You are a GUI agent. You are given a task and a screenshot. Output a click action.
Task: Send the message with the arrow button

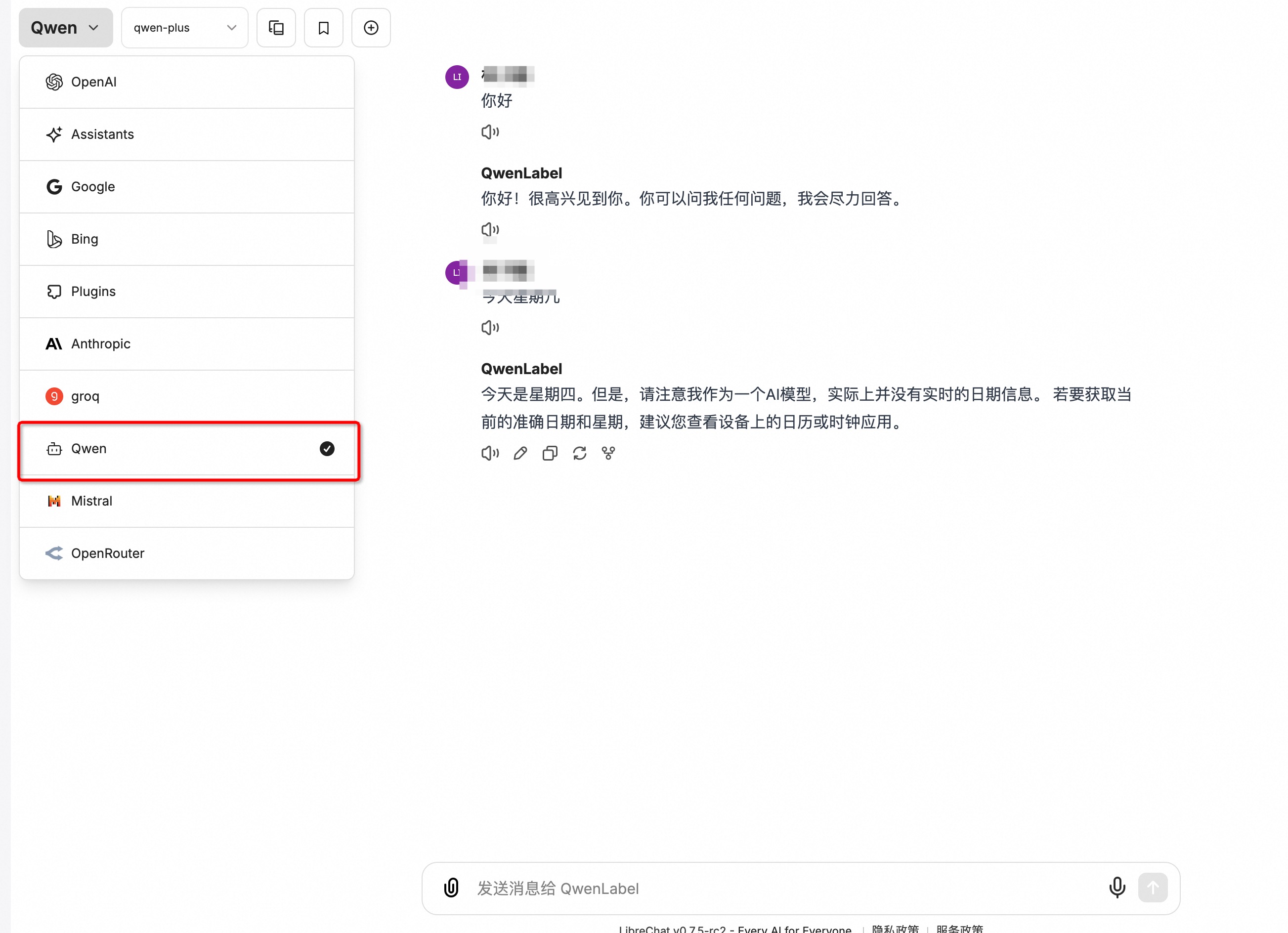point(1153,888)
